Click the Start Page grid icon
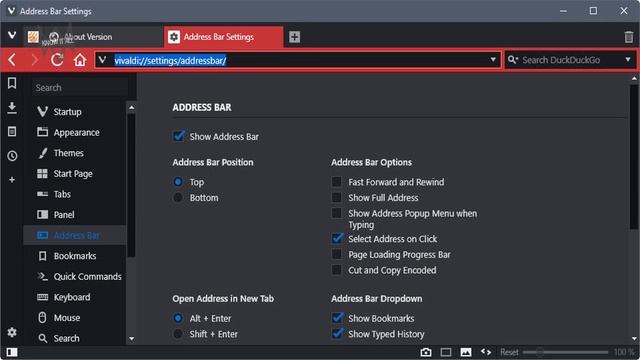Screen dimensions: 640x360 pyautogui.click(x=42, y=173)
